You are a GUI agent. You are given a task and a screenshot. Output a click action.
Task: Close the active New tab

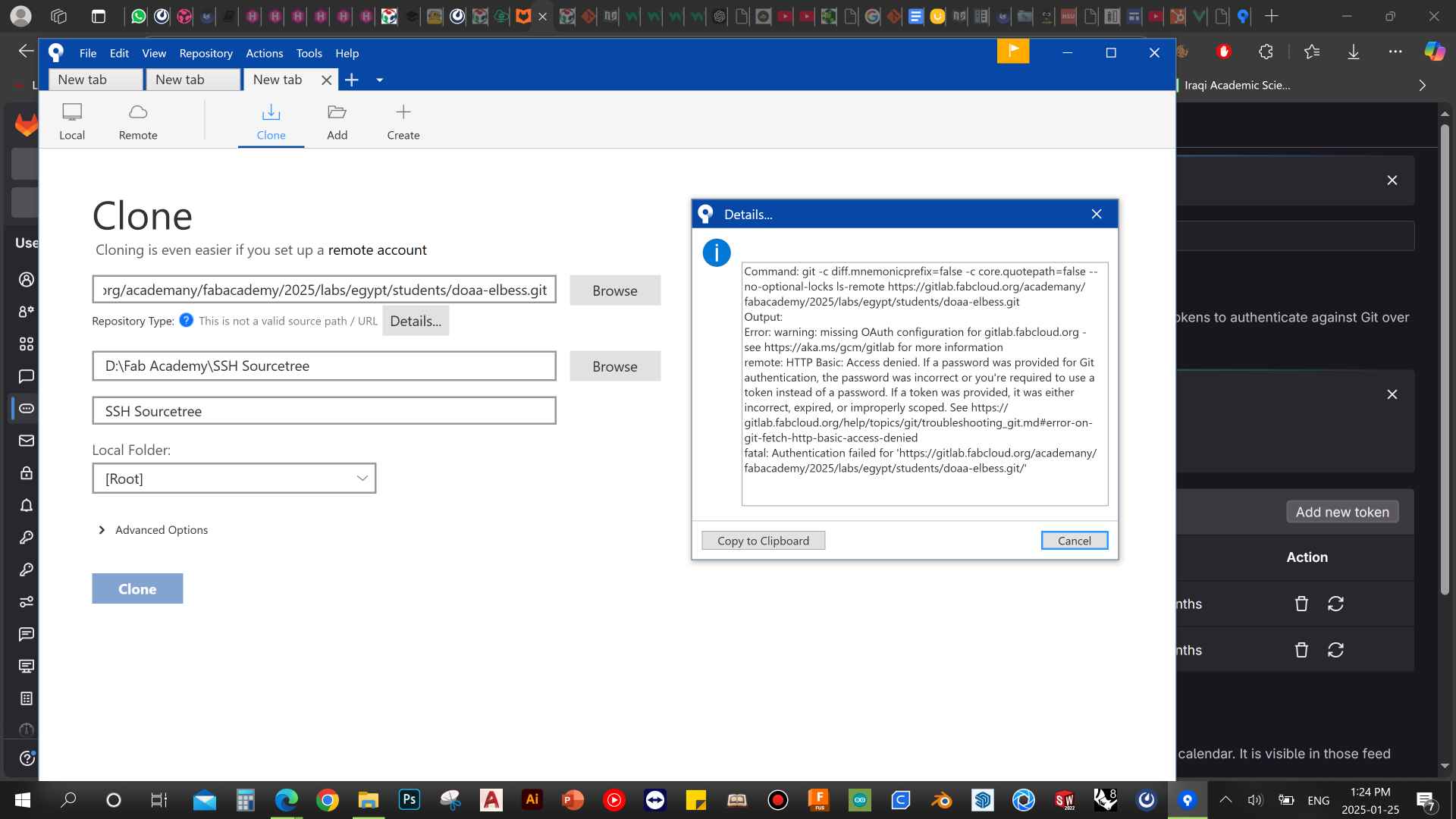pyautogui.click(x=326, y=80)
